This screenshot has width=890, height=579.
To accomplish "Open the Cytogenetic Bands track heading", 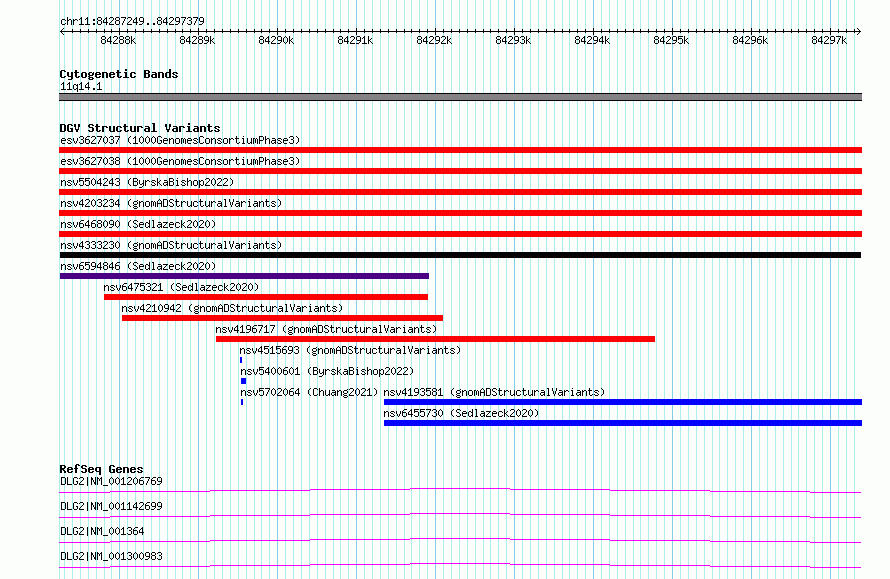I will click(119, 74).
